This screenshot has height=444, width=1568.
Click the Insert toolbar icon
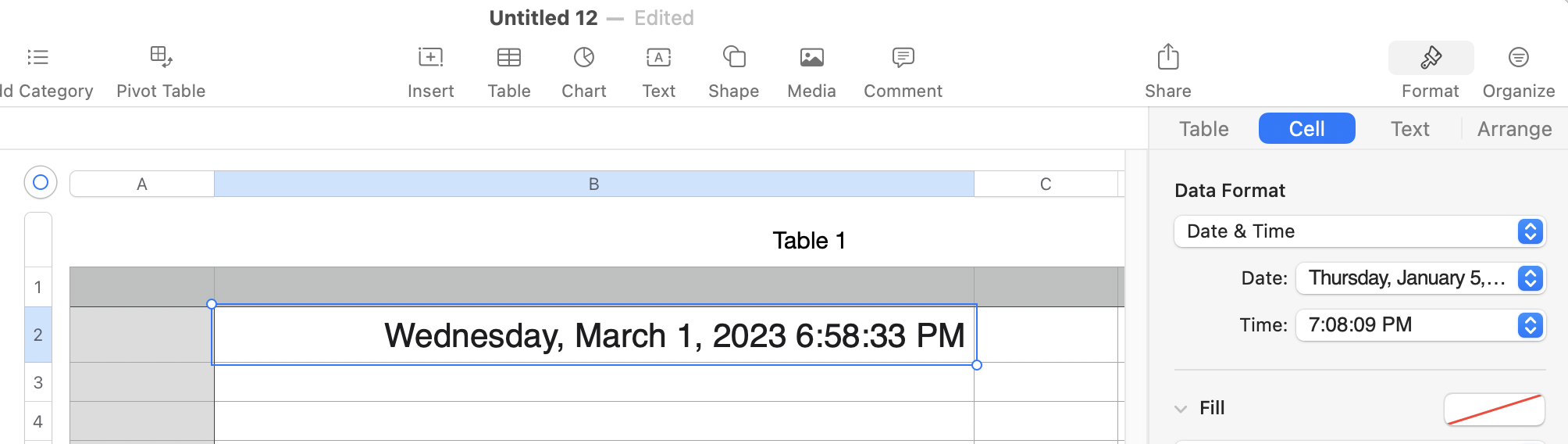pyautogui.click(x=430, y=57)
